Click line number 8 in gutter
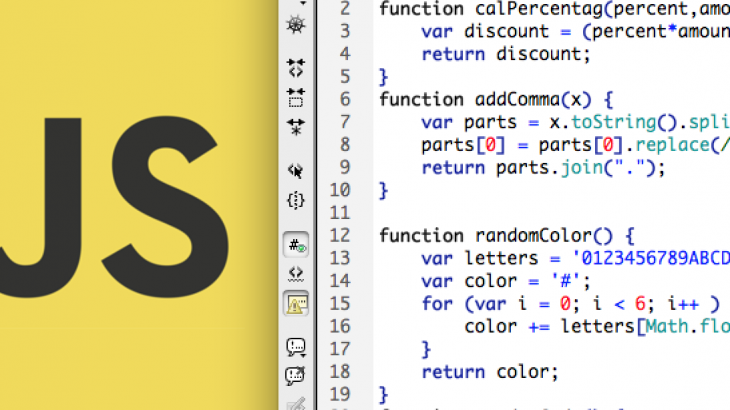 [345, 145]
